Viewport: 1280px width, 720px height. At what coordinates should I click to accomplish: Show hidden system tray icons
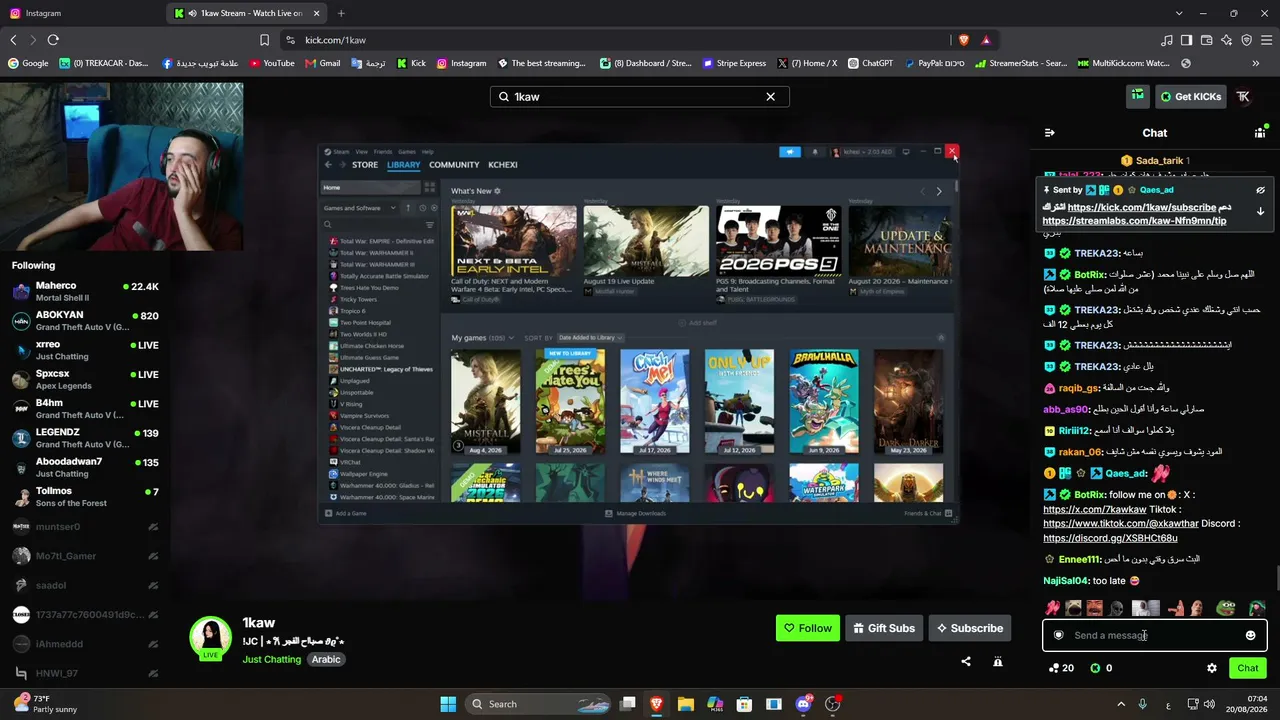(x=1120, y=704)
